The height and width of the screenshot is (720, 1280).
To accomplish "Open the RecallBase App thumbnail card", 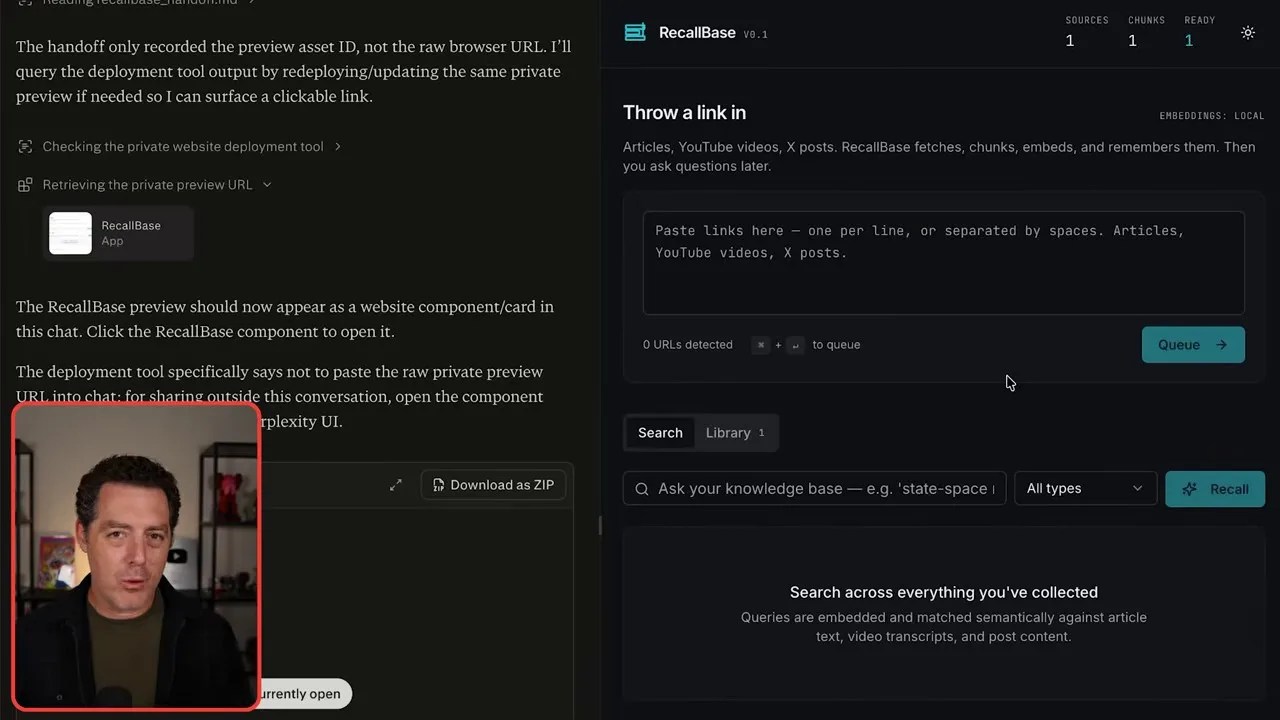I will pyautogui.click(x=118, y=233).
